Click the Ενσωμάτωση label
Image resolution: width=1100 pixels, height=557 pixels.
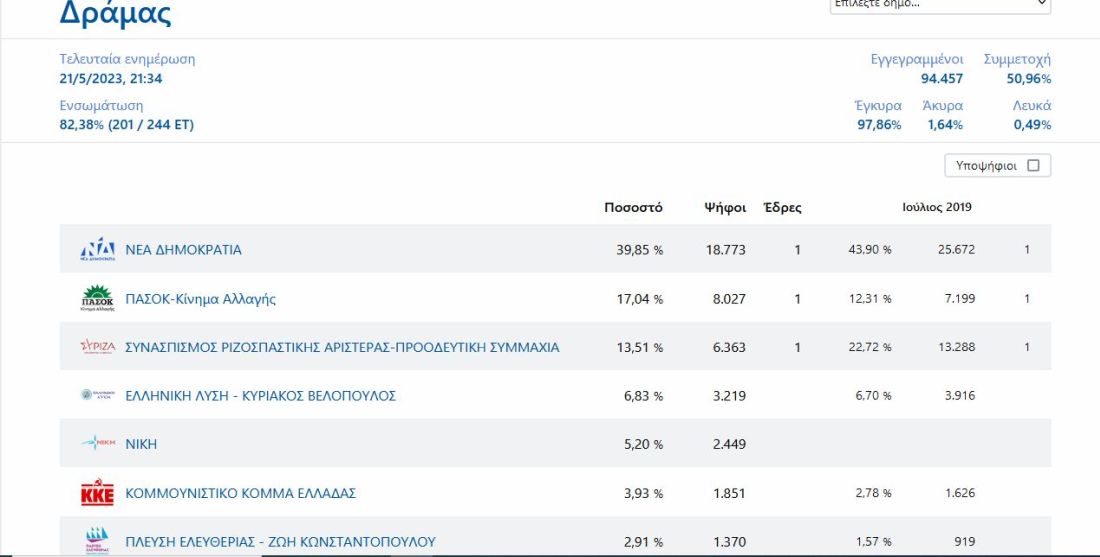101,106
